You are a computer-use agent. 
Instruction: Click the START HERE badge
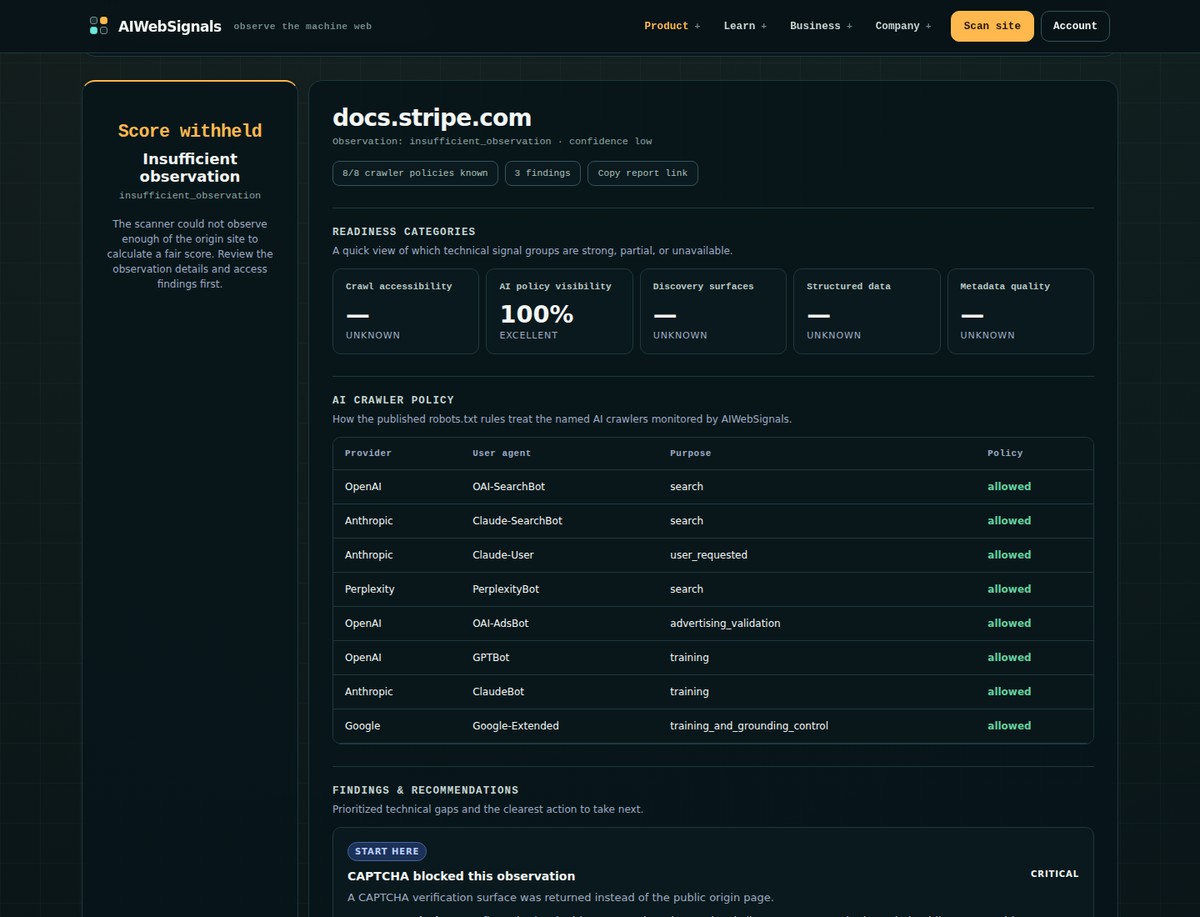[387, 851]
